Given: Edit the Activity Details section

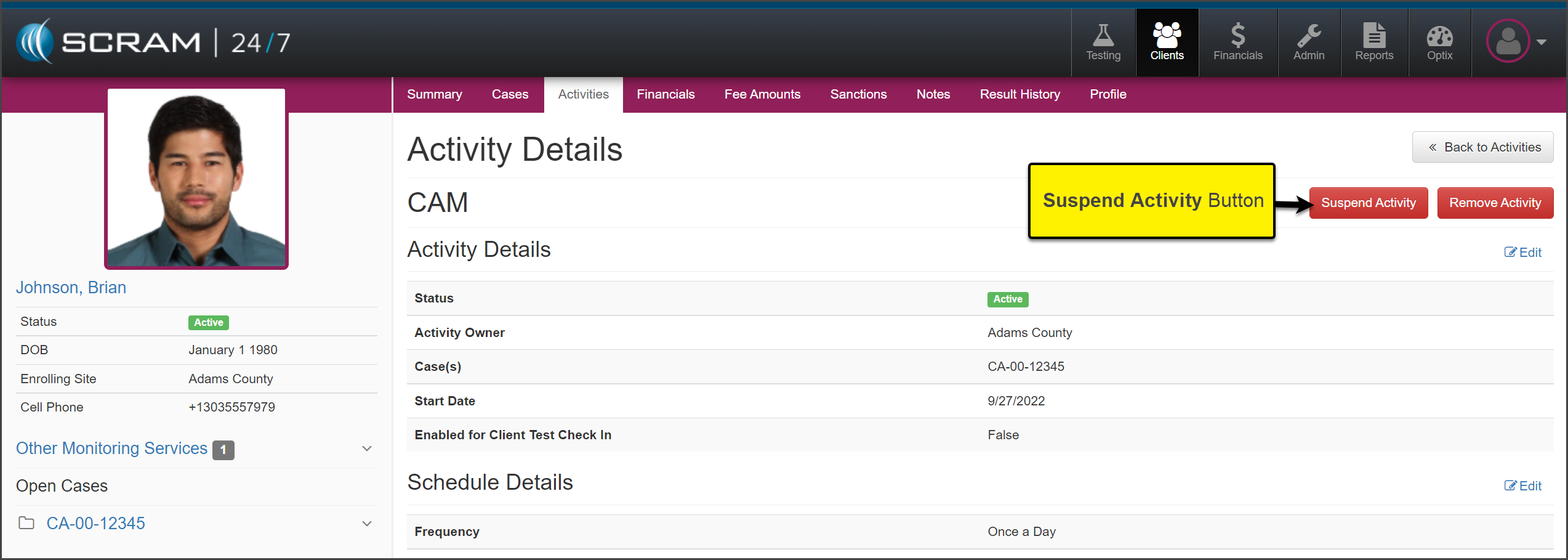Looking at the screenshot, I should pos(1523,252).
